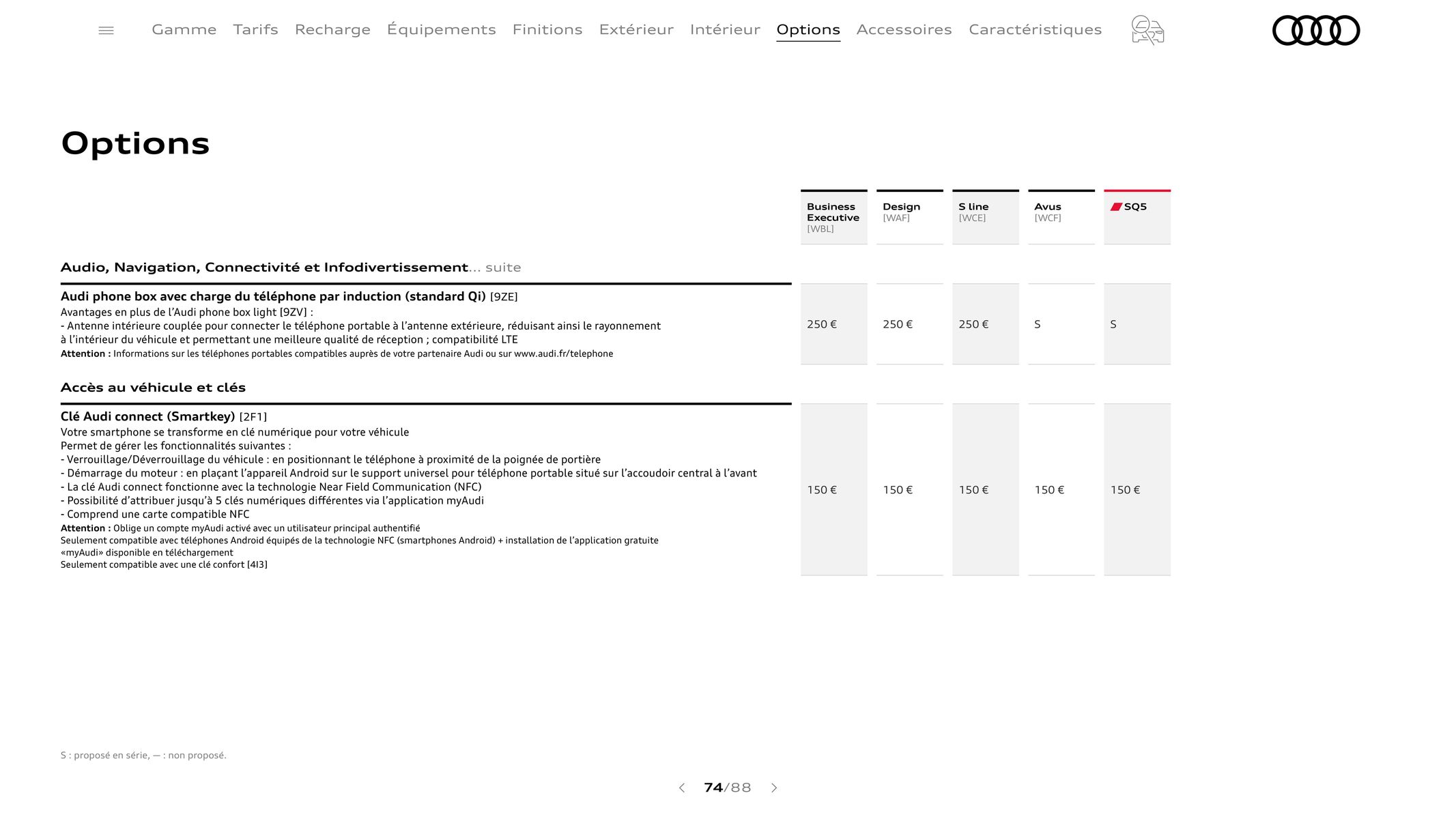Screen dimensions: 1456x819
Task: Select the active Options tab
Action: 808,30
